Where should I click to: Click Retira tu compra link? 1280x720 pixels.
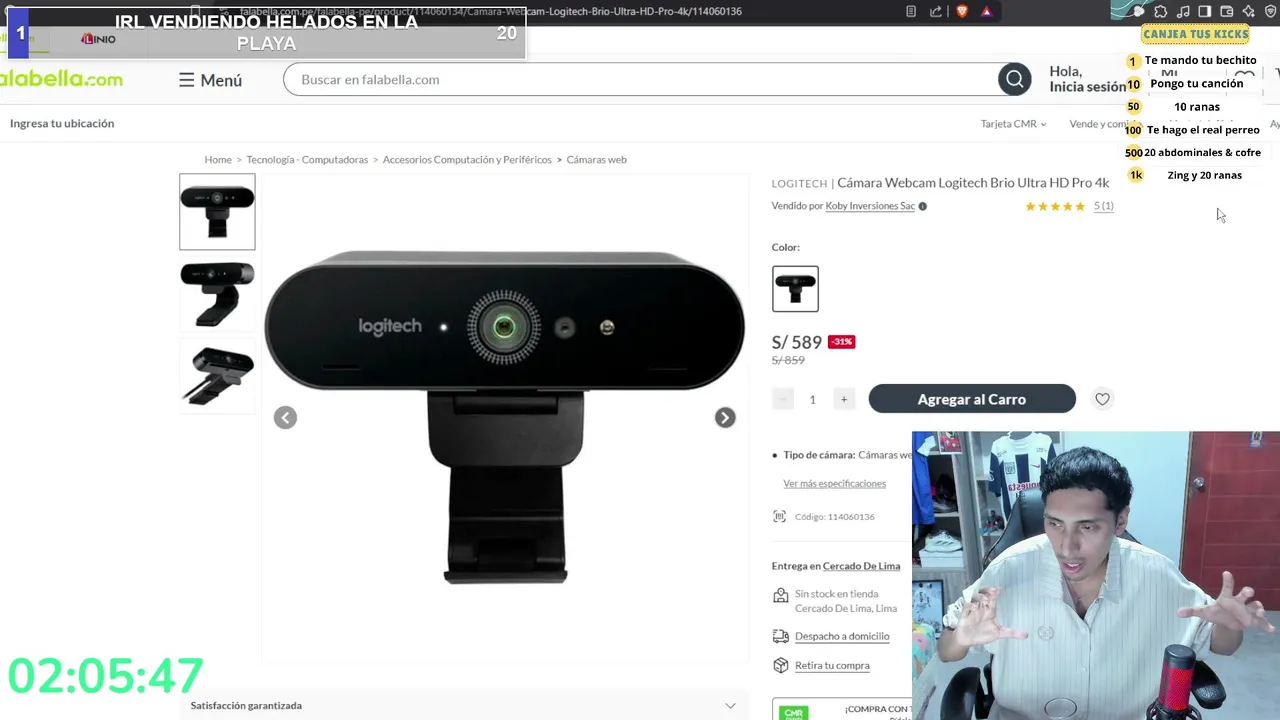[x=832, y=665]
